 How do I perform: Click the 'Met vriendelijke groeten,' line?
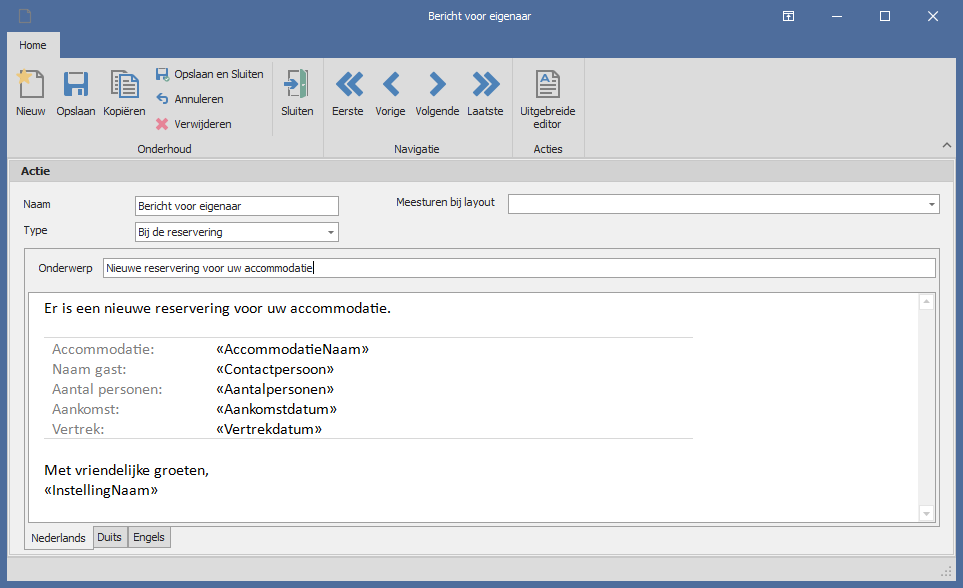(x=127, y=470)
